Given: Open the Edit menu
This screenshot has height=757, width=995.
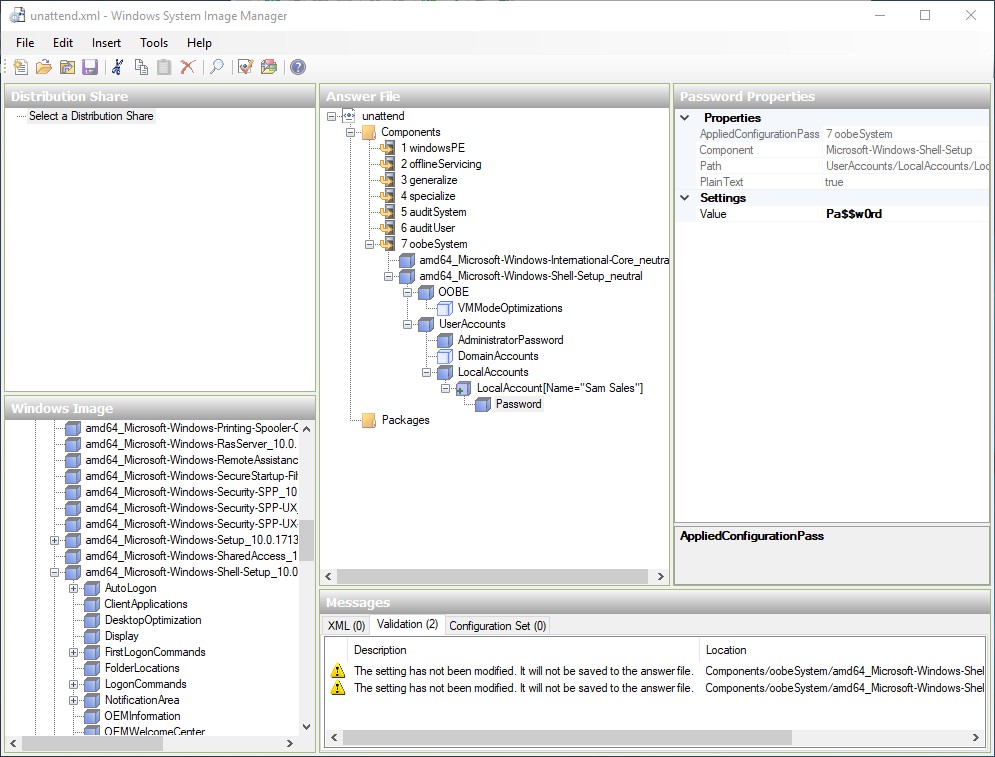Looking at the screenshot, I should [63, 43].
